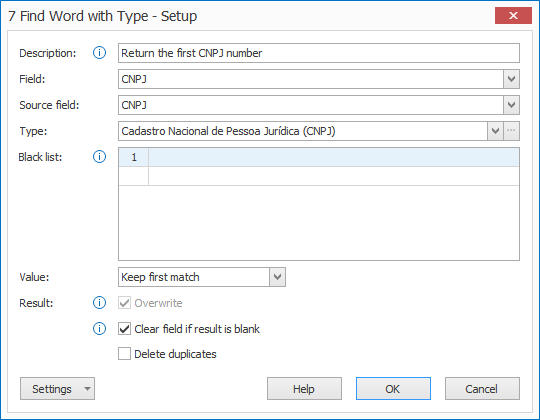Close the Setup dialog window
The image size is (540, 420).
(513, 16)
